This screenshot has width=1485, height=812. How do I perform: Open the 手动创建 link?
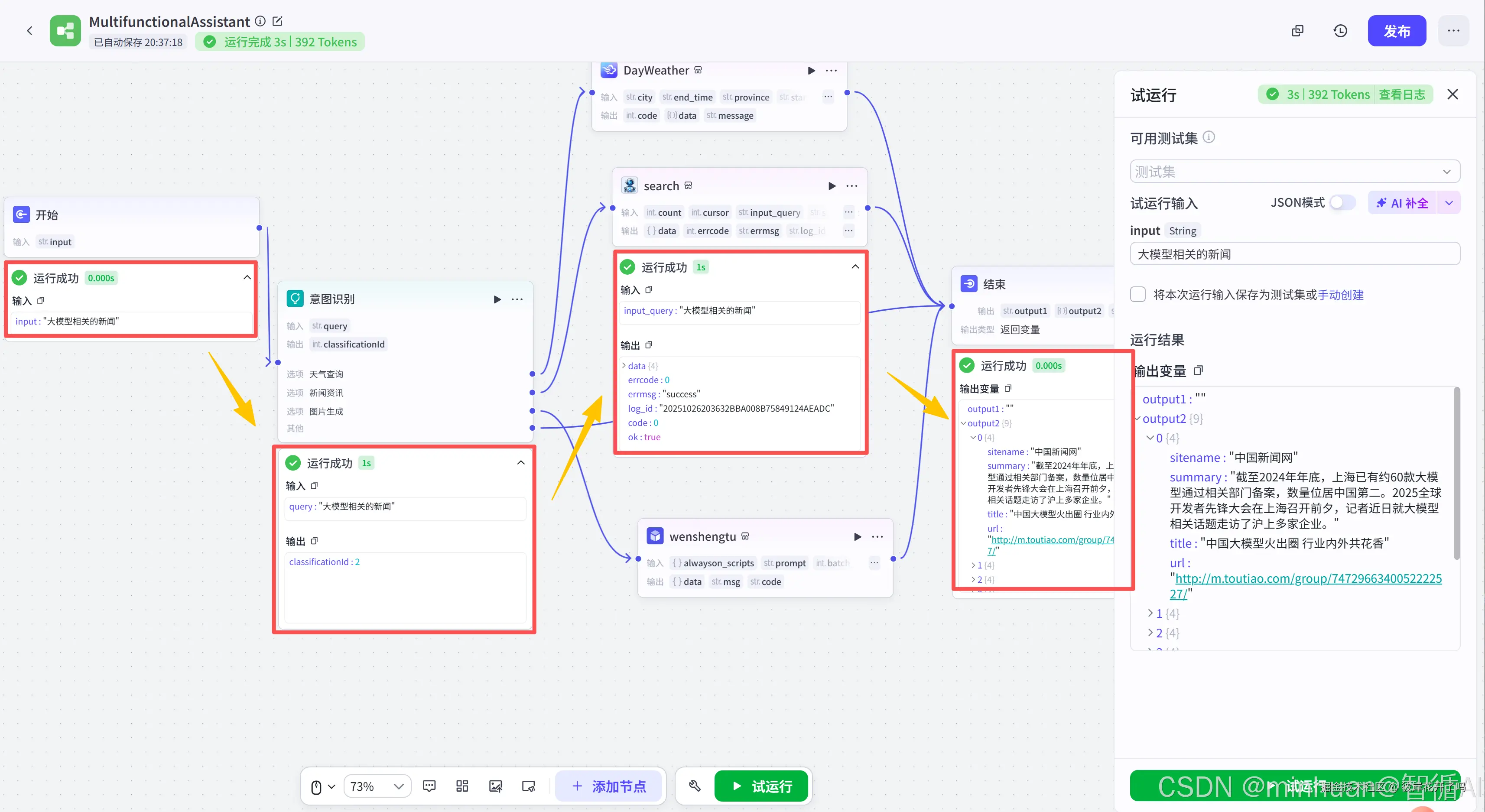tap(1340, 295)
